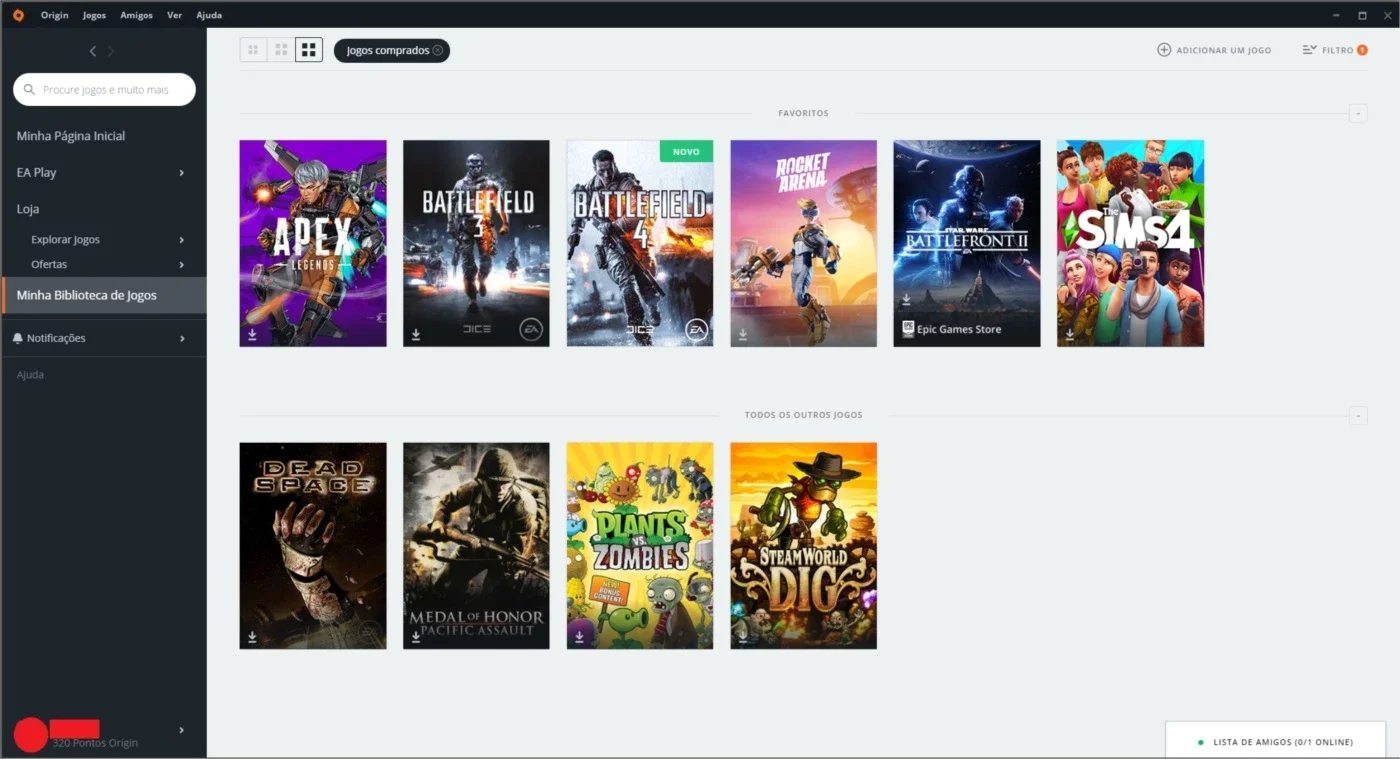Open the Apex Legends game tile

tap(313, 243)
